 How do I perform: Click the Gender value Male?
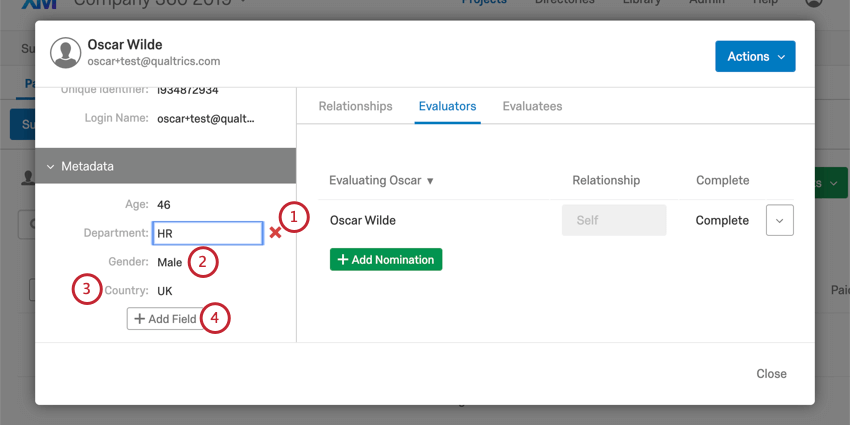(170, 262)
